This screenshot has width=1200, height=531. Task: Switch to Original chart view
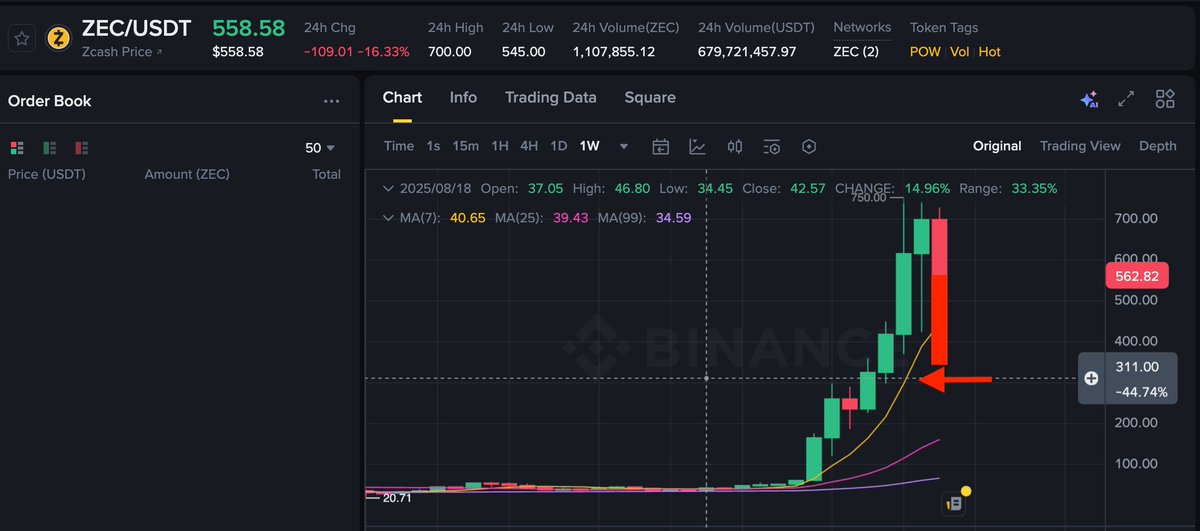coord(997,146)
